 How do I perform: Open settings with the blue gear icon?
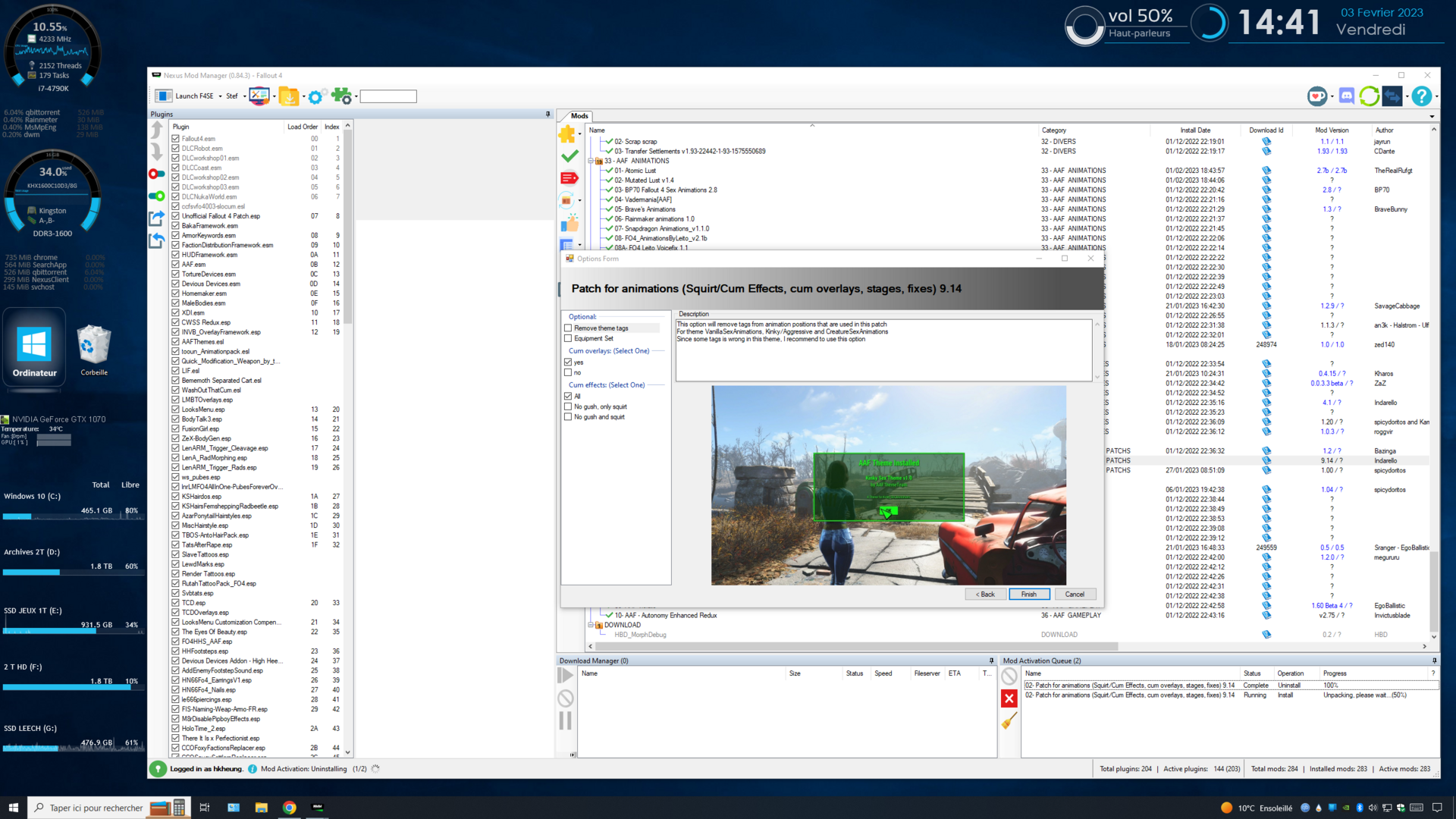coord(315,96)
